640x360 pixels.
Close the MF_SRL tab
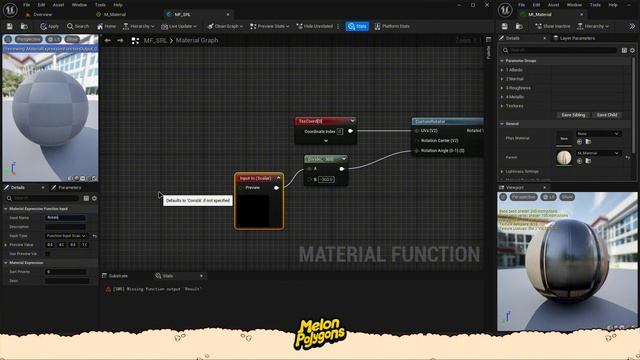(x=228, y=14)
